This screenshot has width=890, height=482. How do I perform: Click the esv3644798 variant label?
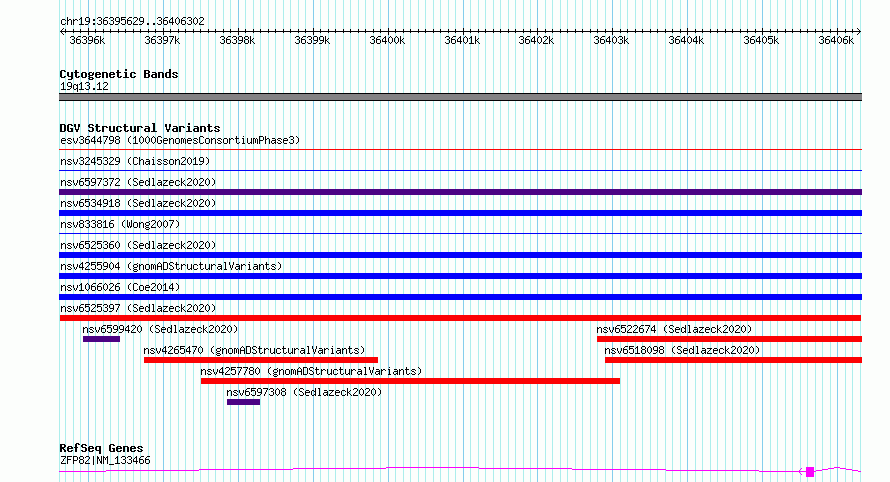coord(180,140)
